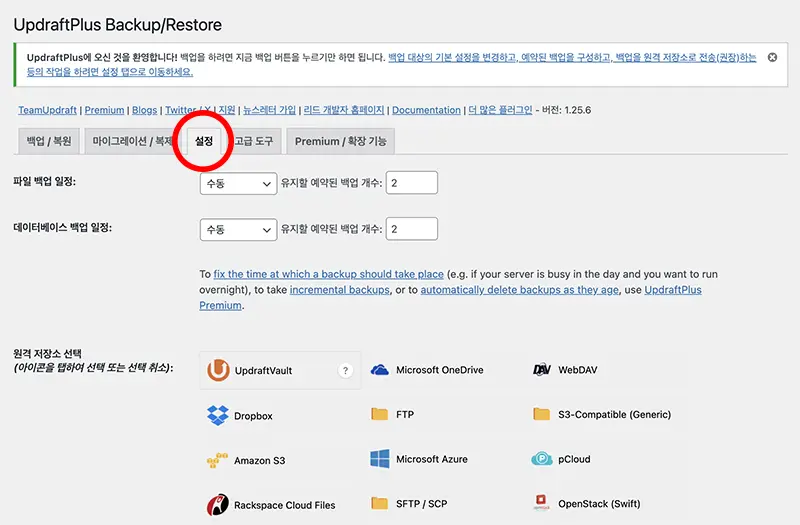The width and height of the screenshot is (800, 525).
Task: Open the 더 많은 플러그인 link
Action: [x=500, y=110]
